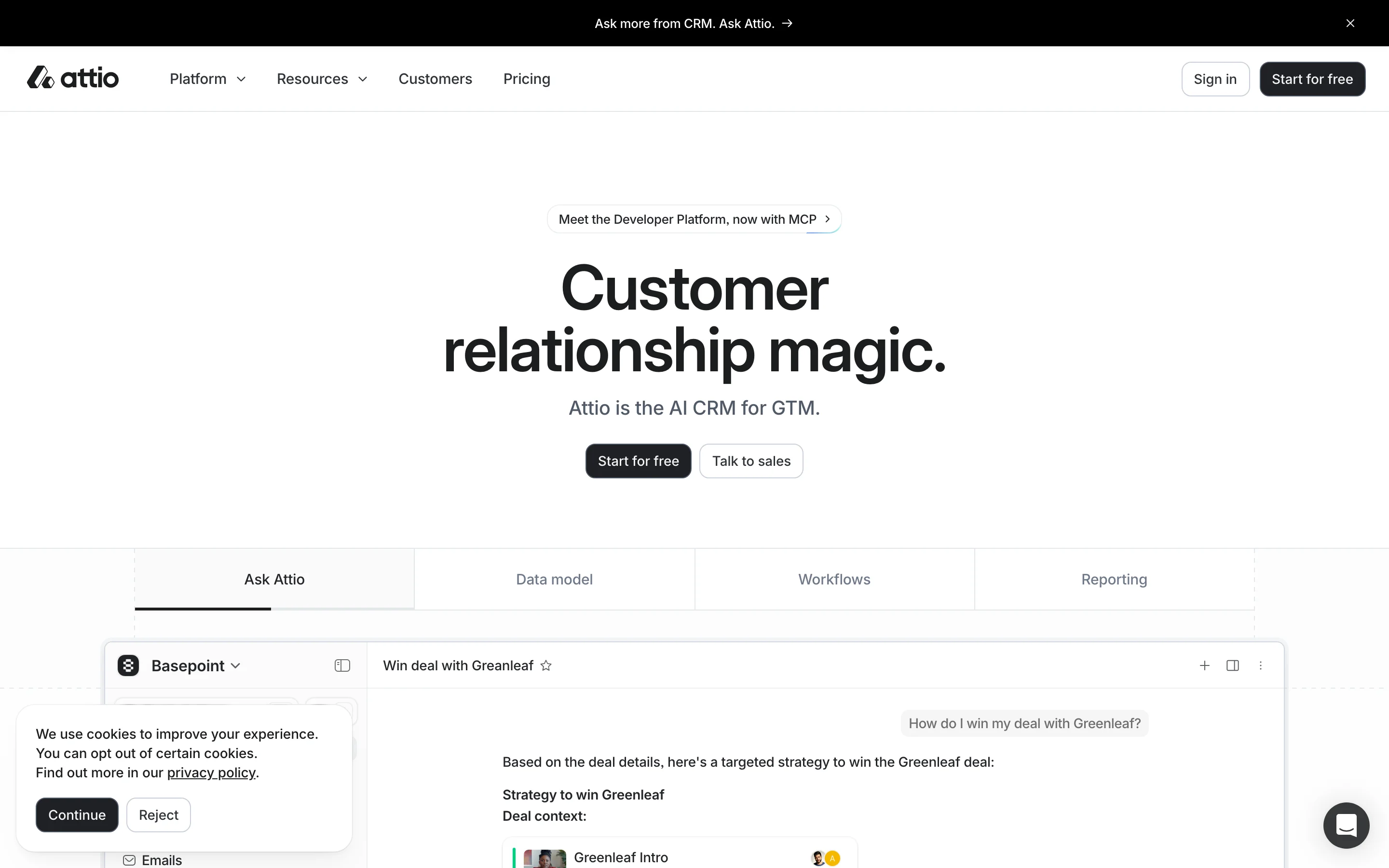The height and width of the screenshot is (868, 1389).
Task: Open the Developer Platform MCP announcement pill
Action: tap(694, 219)
